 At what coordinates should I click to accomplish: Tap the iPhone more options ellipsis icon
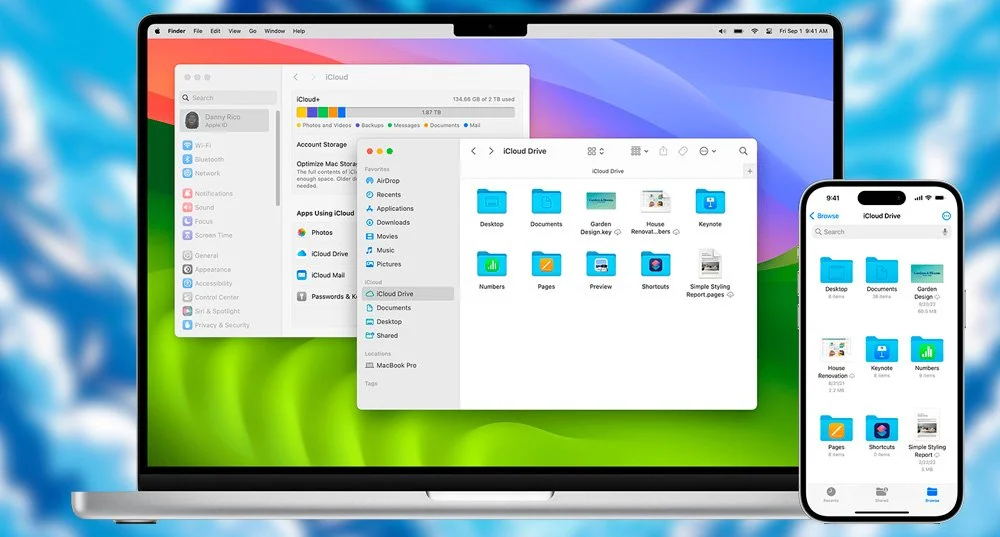coord(946,216)
